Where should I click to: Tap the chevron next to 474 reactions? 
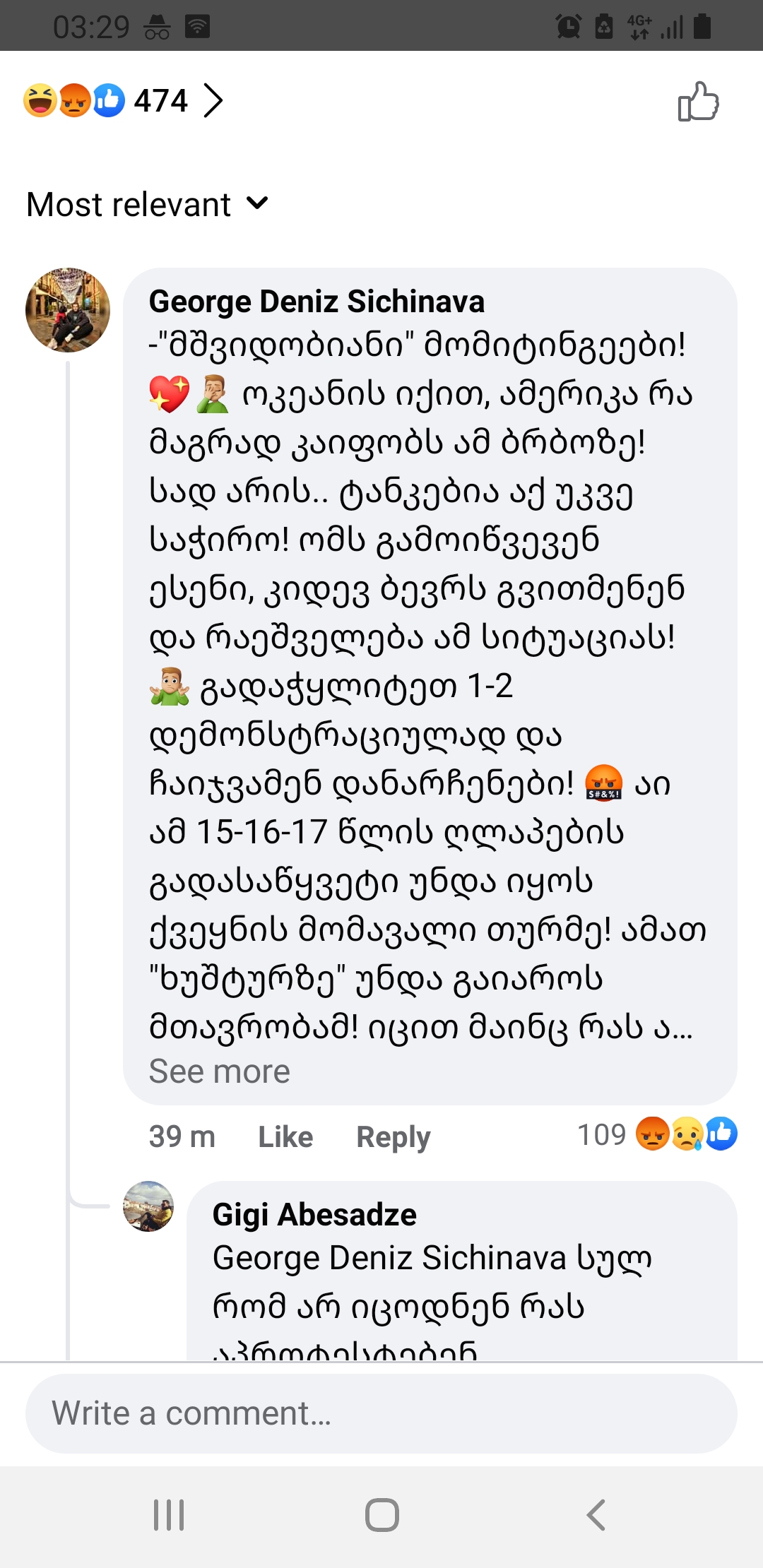pos(213,100)
